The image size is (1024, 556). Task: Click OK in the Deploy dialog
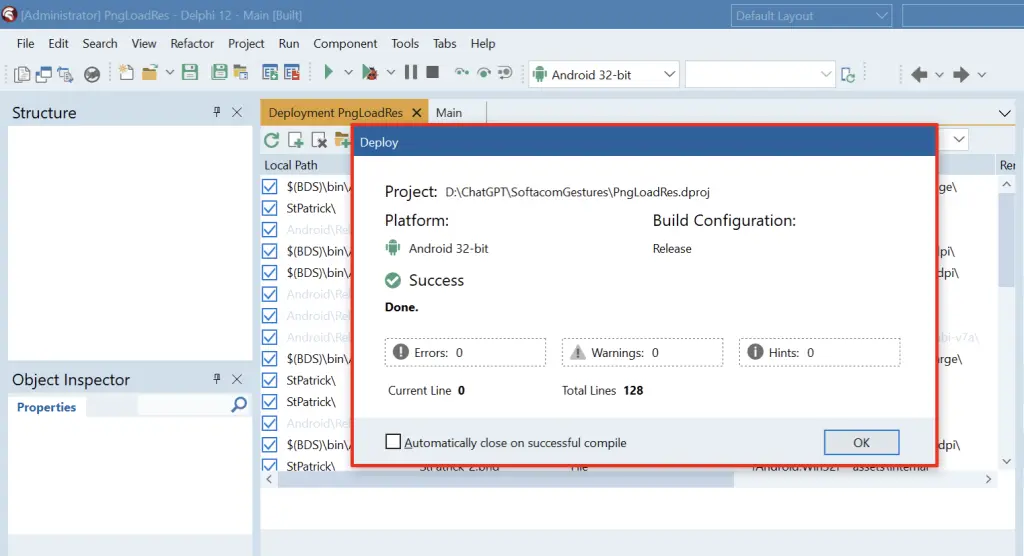click(861, 442)
